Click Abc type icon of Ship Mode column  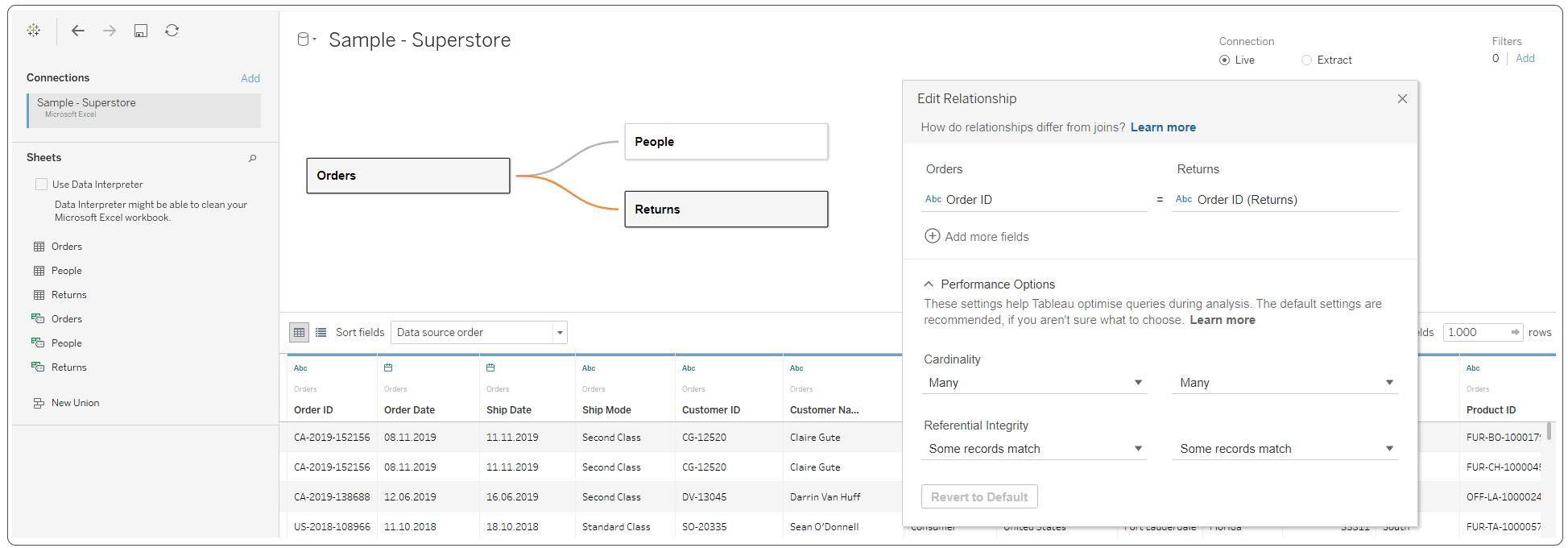click(589, 368)
